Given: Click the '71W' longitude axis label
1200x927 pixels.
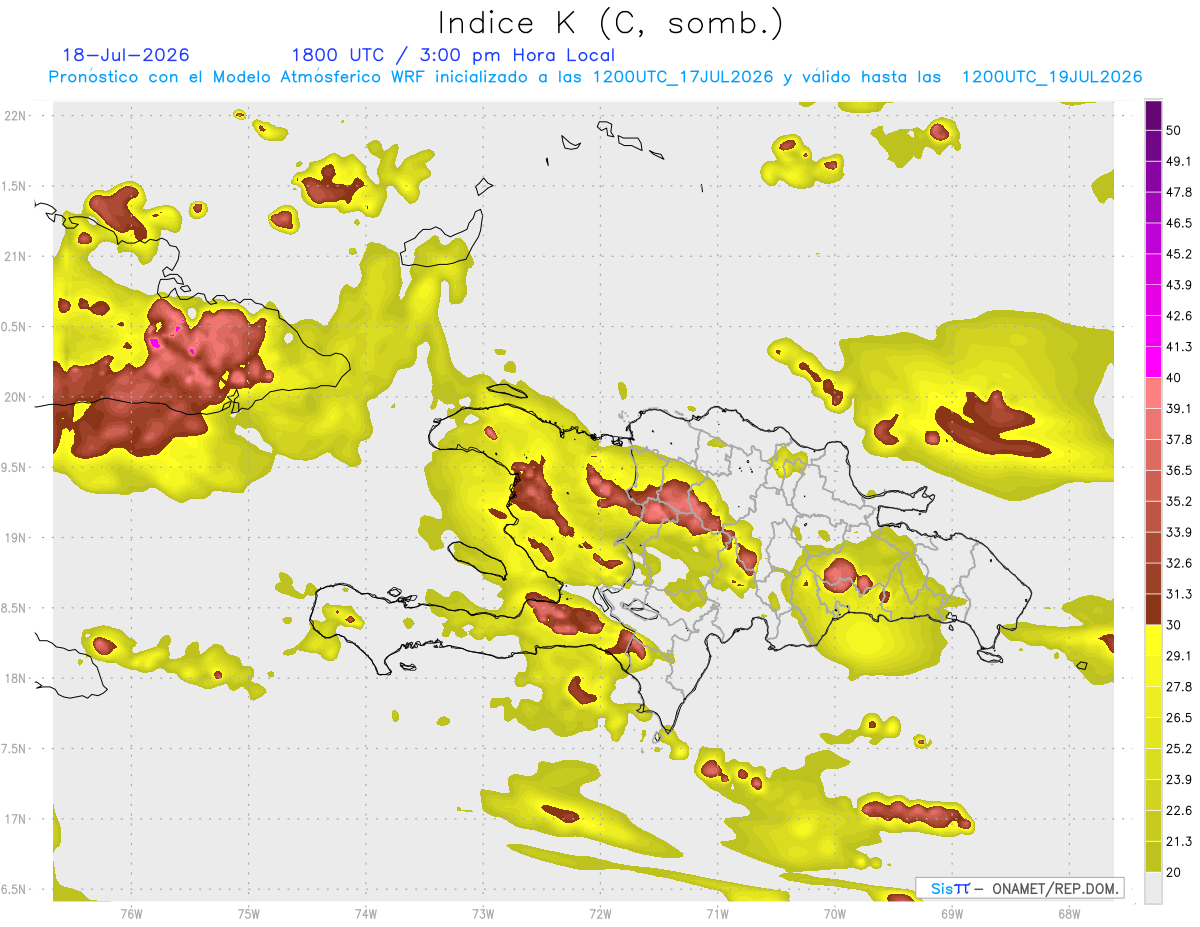Looking at the screenshot, I should pos(717,914).
